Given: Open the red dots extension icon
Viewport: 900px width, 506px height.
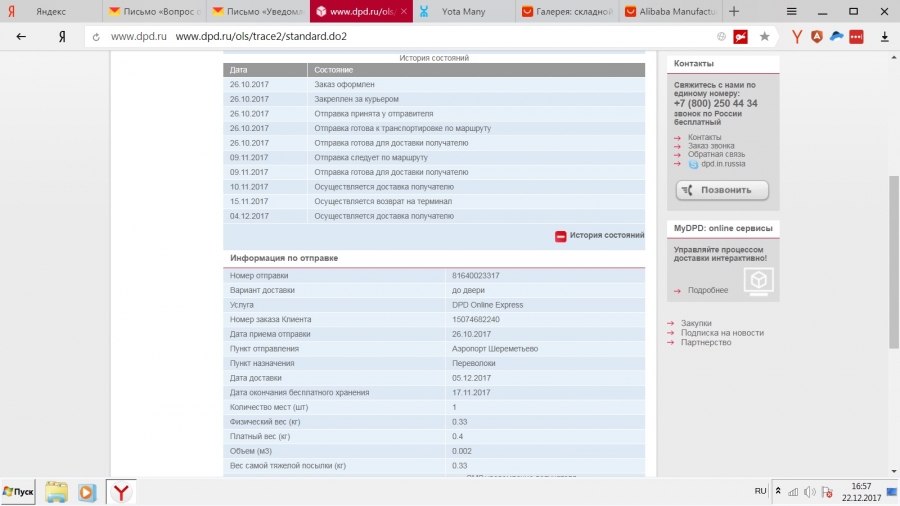Looking at the screenshot, I should (x=856, y=36).
